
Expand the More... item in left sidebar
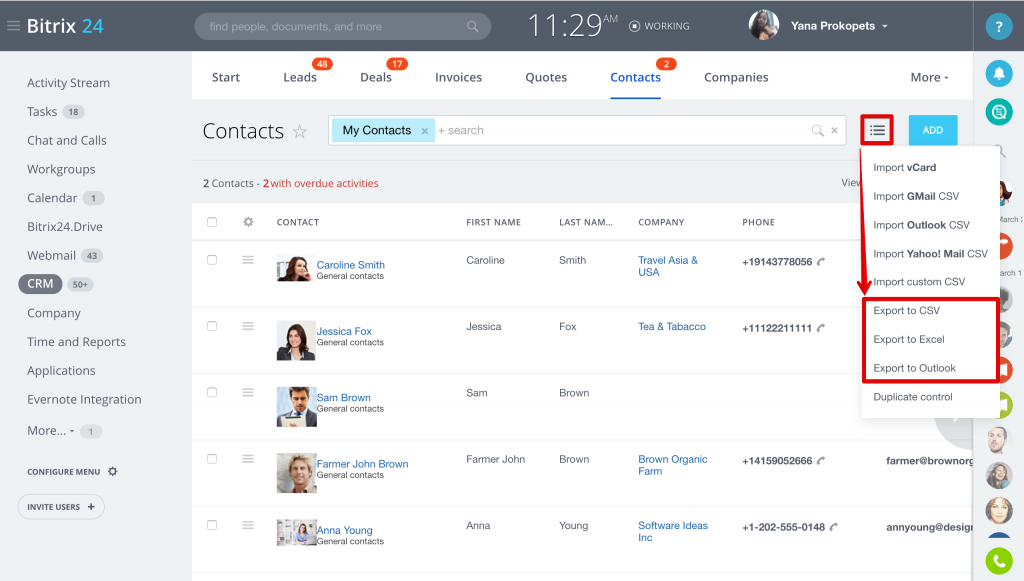(51, 431)
